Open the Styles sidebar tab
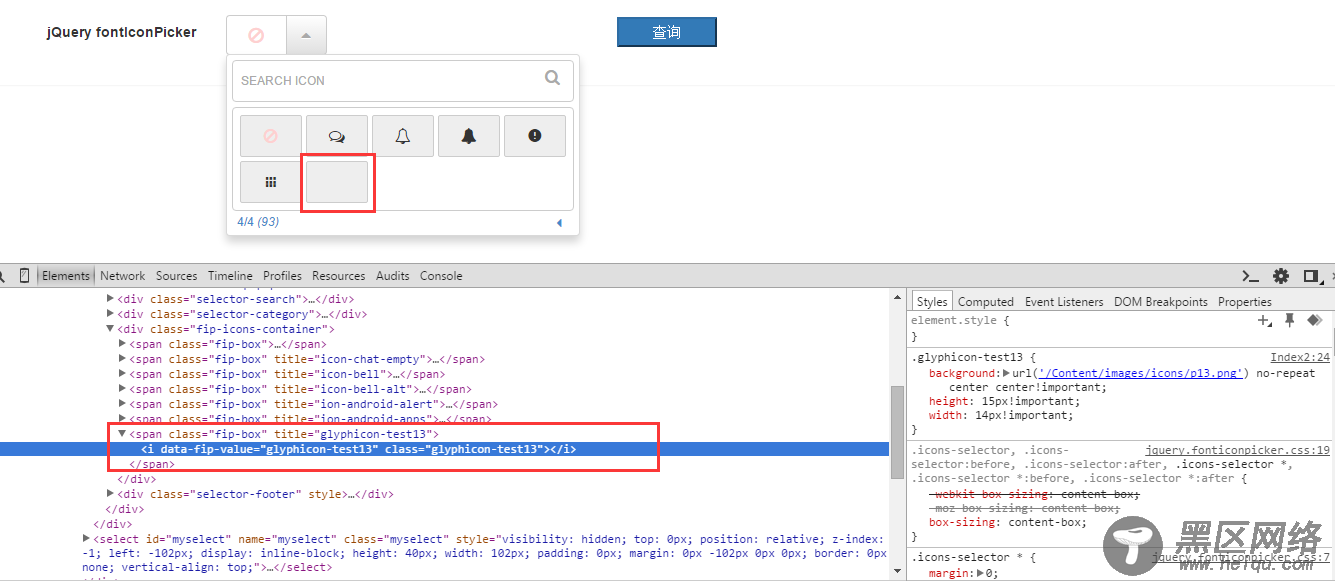 [x=932, y=301]
